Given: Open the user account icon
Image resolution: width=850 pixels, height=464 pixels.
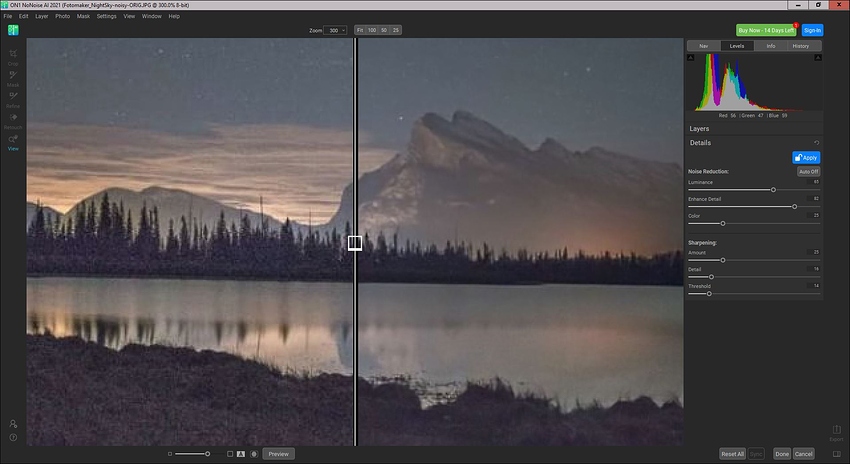Looking at the screenshot, I should pyautogui.click(x=13, y=424).
